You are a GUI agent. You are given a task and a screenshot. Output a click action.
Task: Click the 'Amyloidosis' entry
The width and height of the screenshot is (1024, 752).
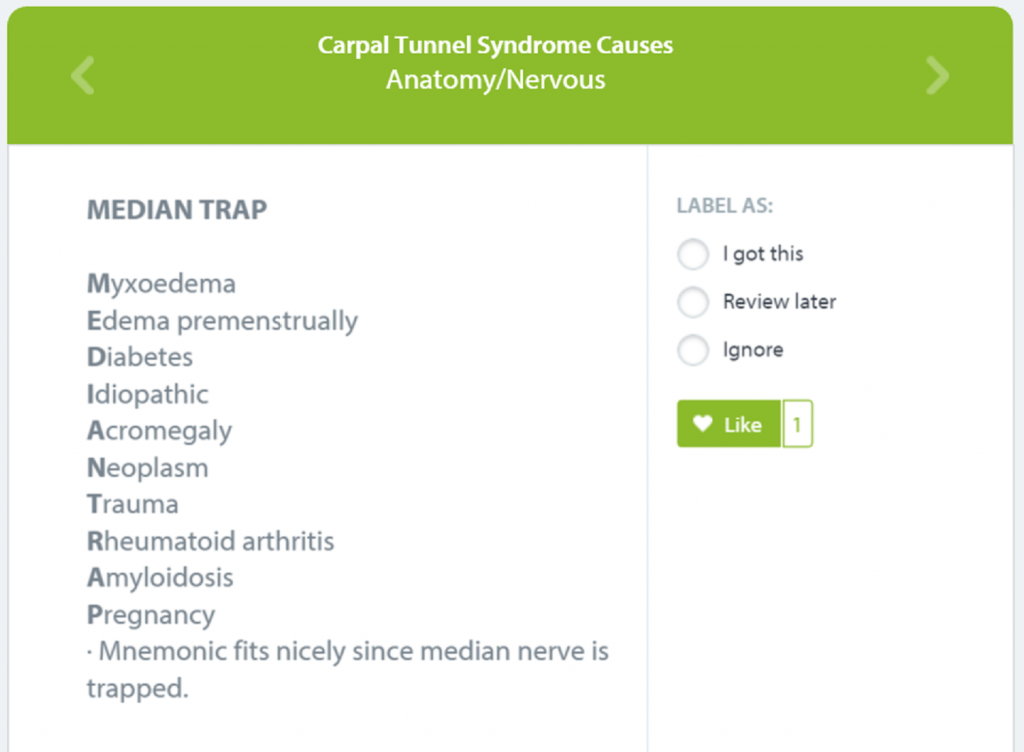click(160, 578)
